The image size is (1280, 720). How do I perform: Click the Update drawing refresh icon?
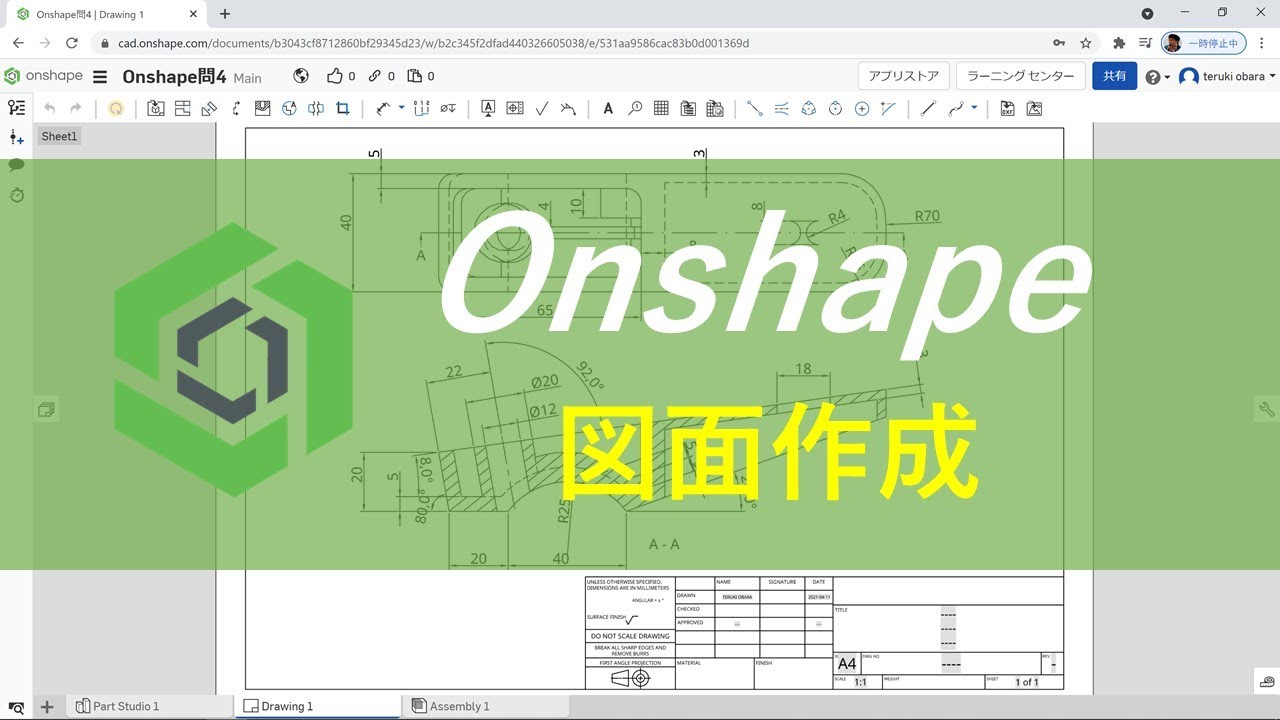pos(116,108)
